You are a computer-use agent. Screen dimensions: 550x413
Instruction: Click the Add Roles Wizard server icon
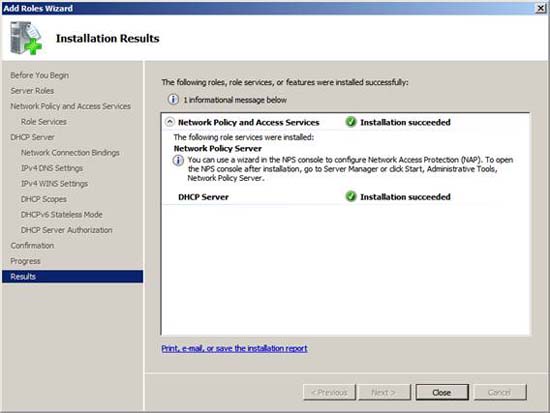point(26,38)
